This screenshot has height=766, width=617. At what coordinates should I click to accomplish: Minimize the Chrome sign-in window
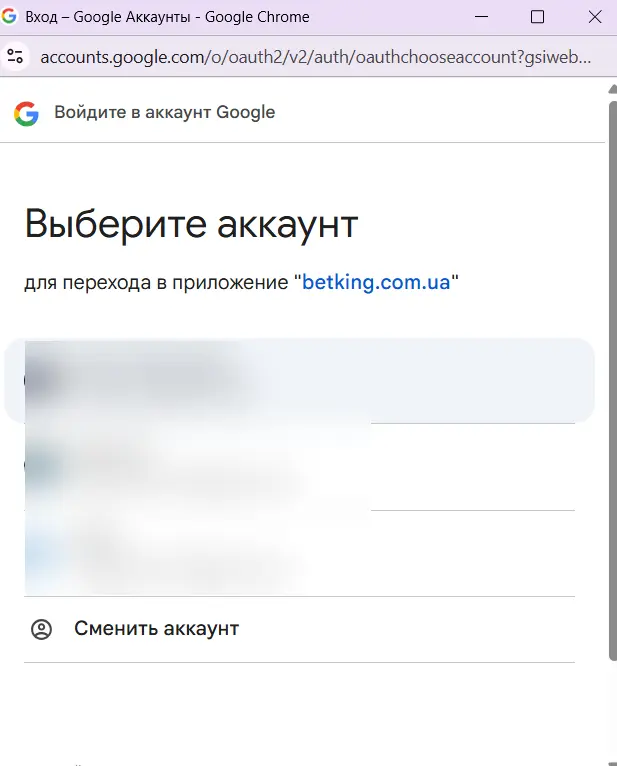(481, 17)
